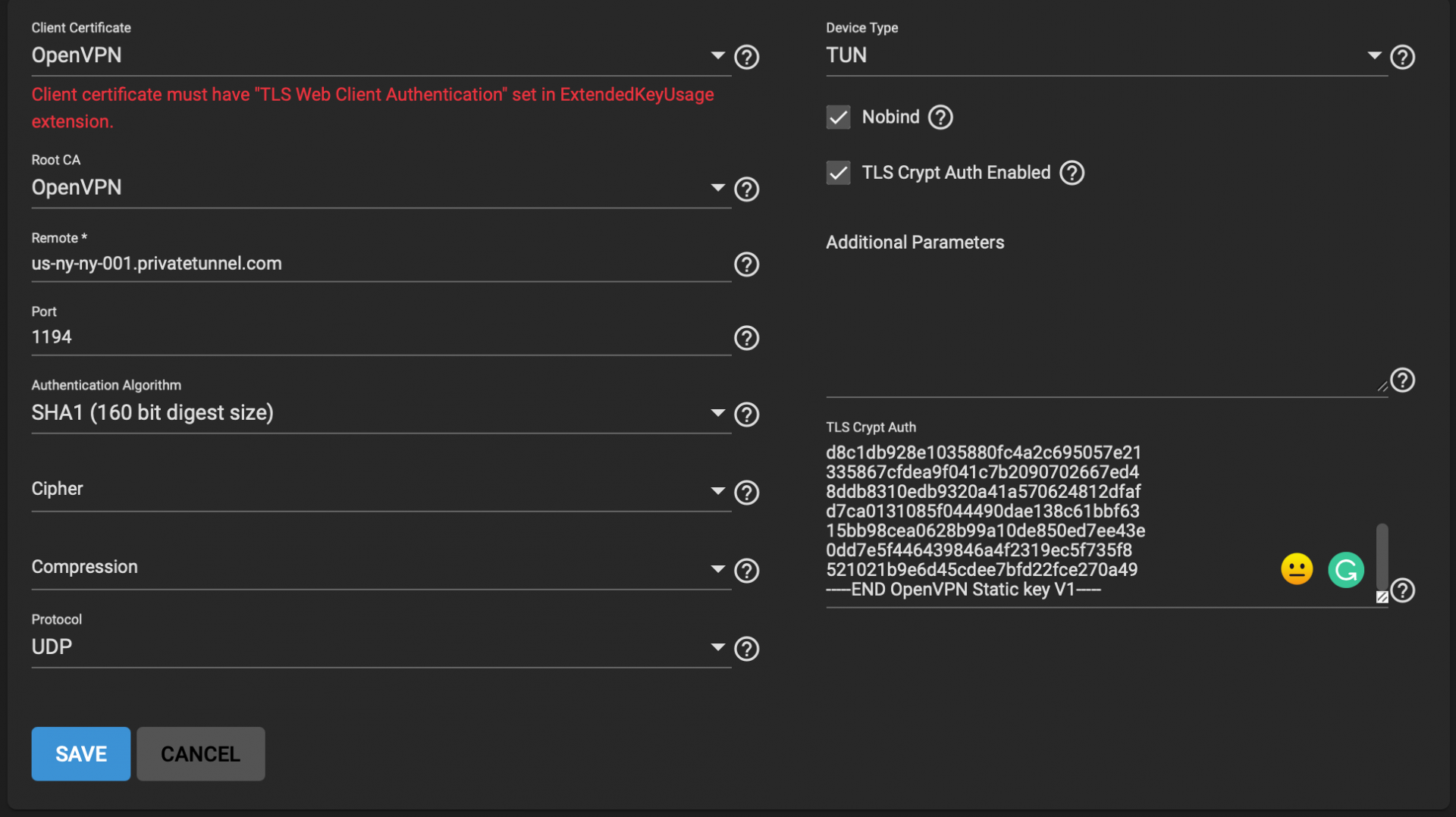Screen dimensions: 1456x817
Task: Disable TLS Crypt Auth Enabled checkbox
Action: [838, 173]
